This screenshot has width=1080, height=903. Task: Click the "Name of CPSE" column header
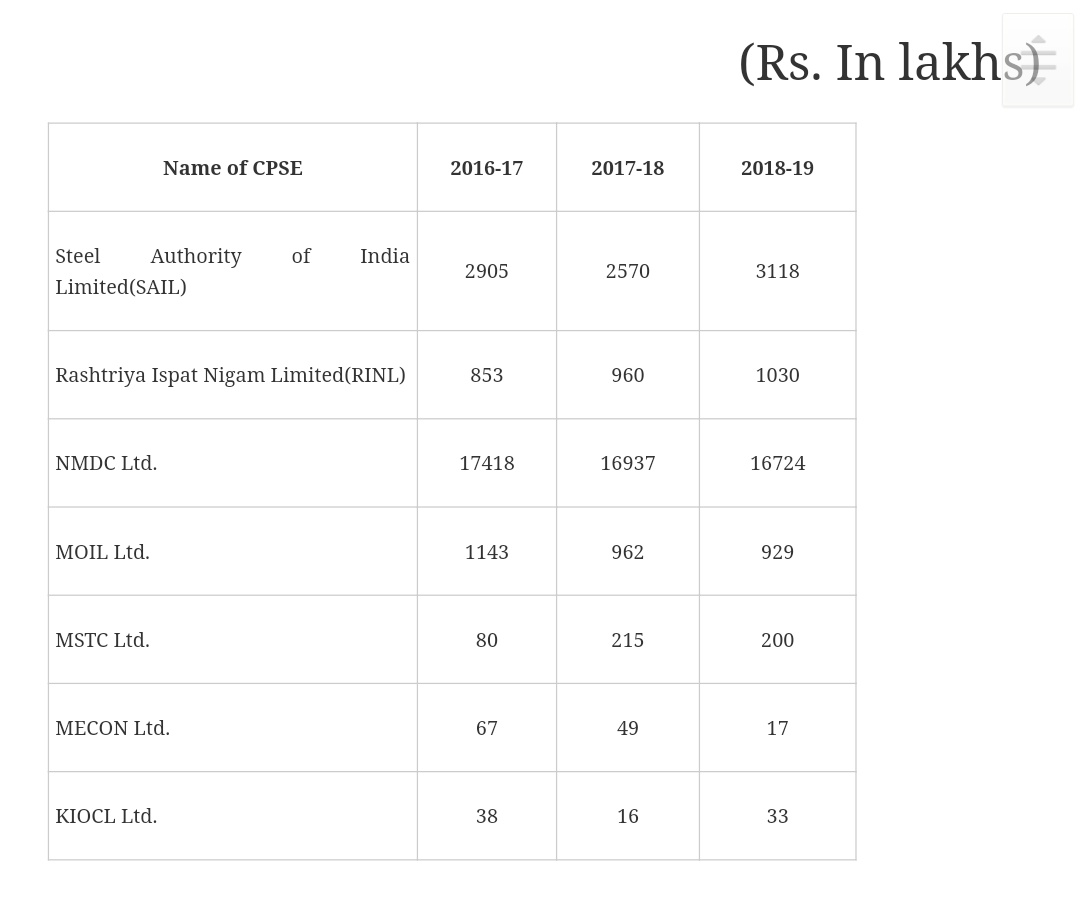[x=233, y=168]
